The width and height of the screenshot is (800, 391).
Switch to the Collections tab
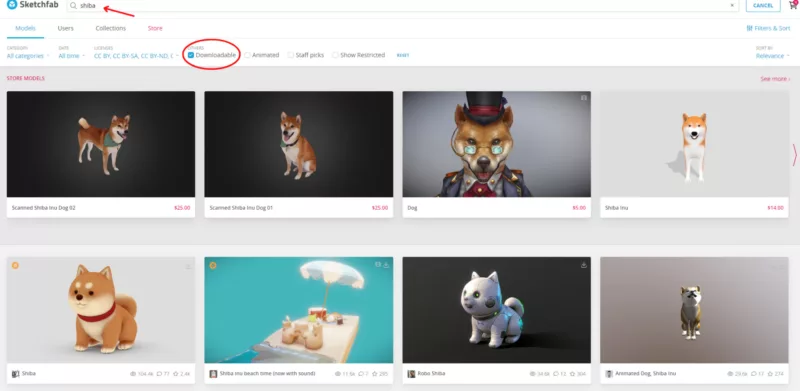point(111,28)
